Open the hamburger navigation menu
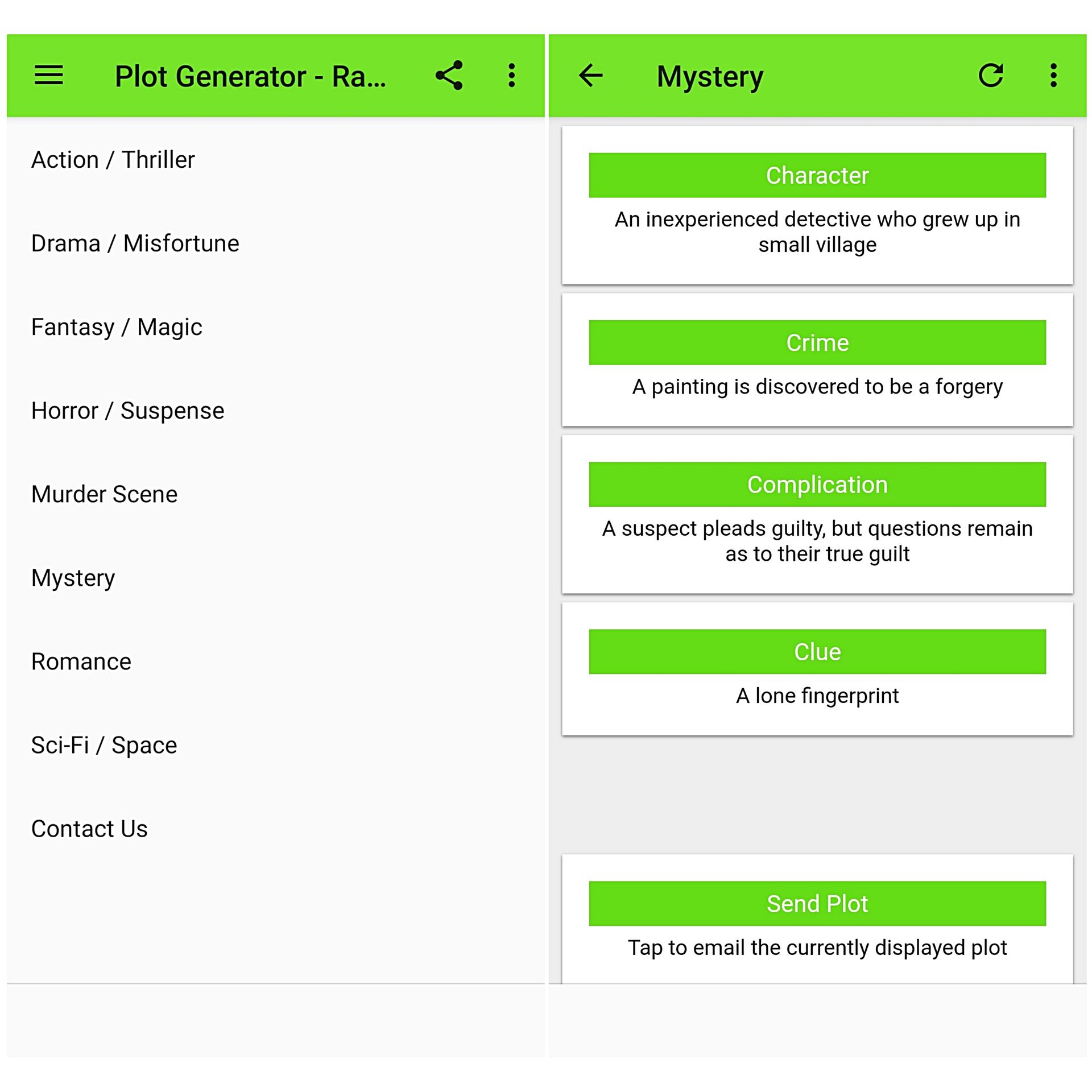The height and width of the screenshot is (1092, 1092). pos(48,76)
